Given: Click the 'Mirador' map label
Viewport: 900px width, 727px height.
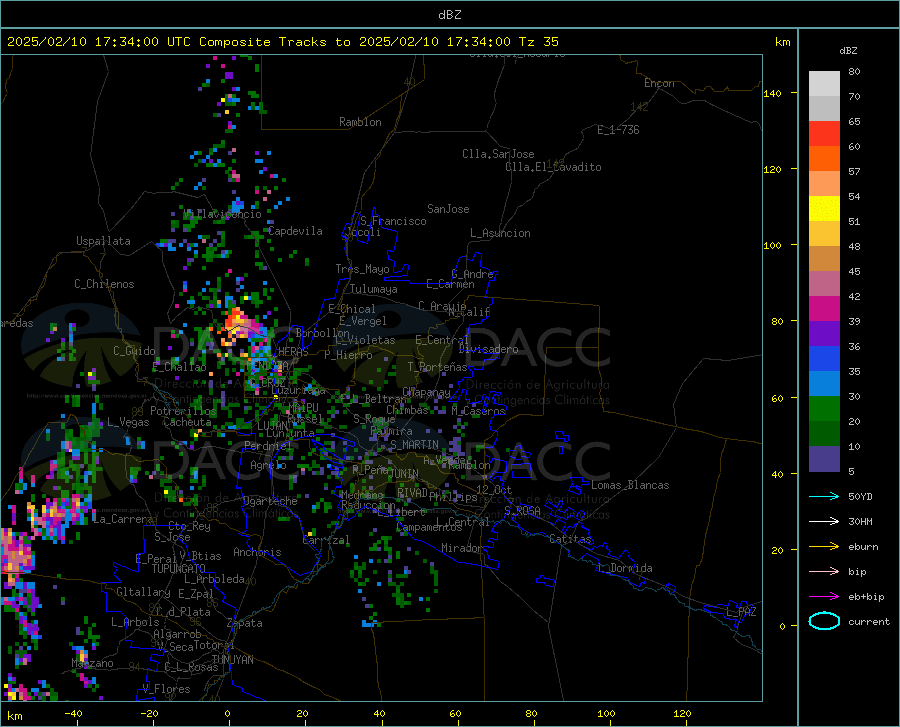Looking at the screenshot, I should (461, 548).
